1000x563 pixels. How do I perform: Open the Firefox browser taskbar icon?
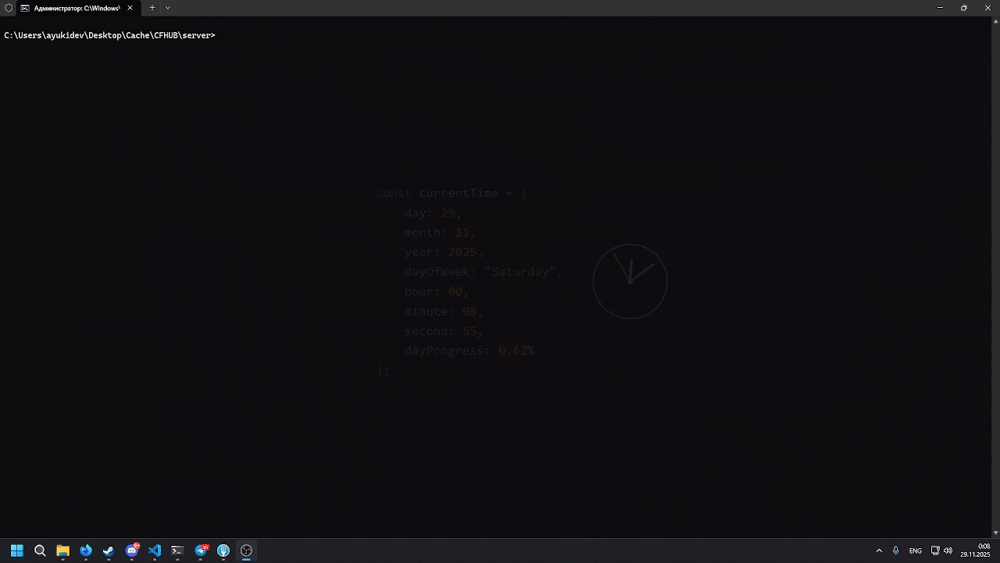[86, 550]
